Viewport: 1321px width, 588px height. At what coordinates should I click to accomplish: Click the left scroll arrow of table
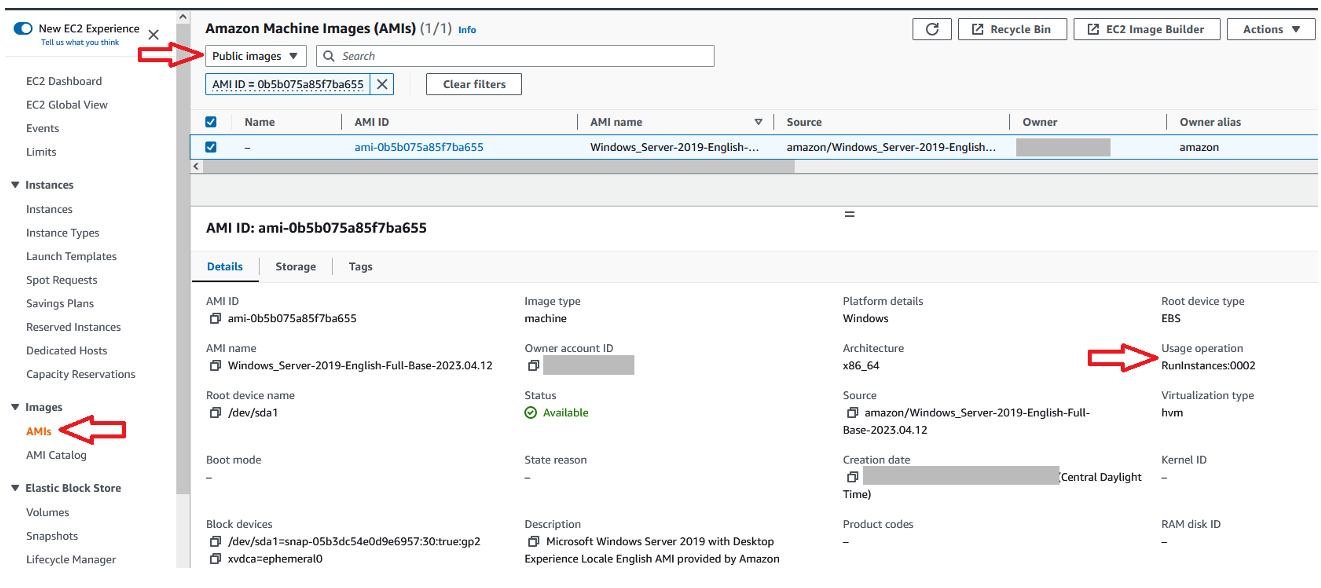195,166
